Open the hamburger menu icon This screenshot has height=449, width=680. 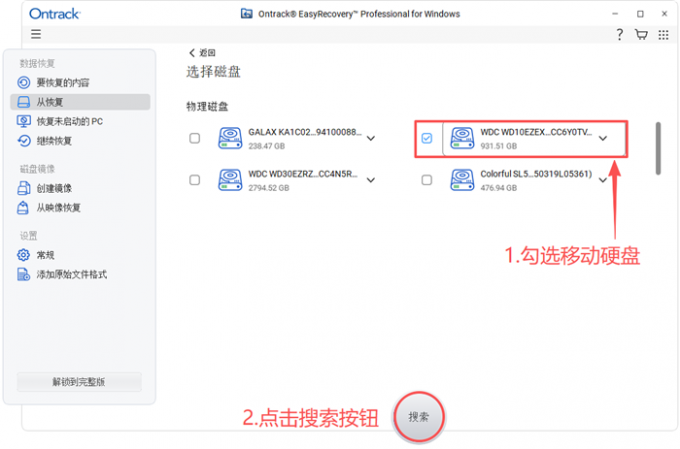(x=36, y=34)
